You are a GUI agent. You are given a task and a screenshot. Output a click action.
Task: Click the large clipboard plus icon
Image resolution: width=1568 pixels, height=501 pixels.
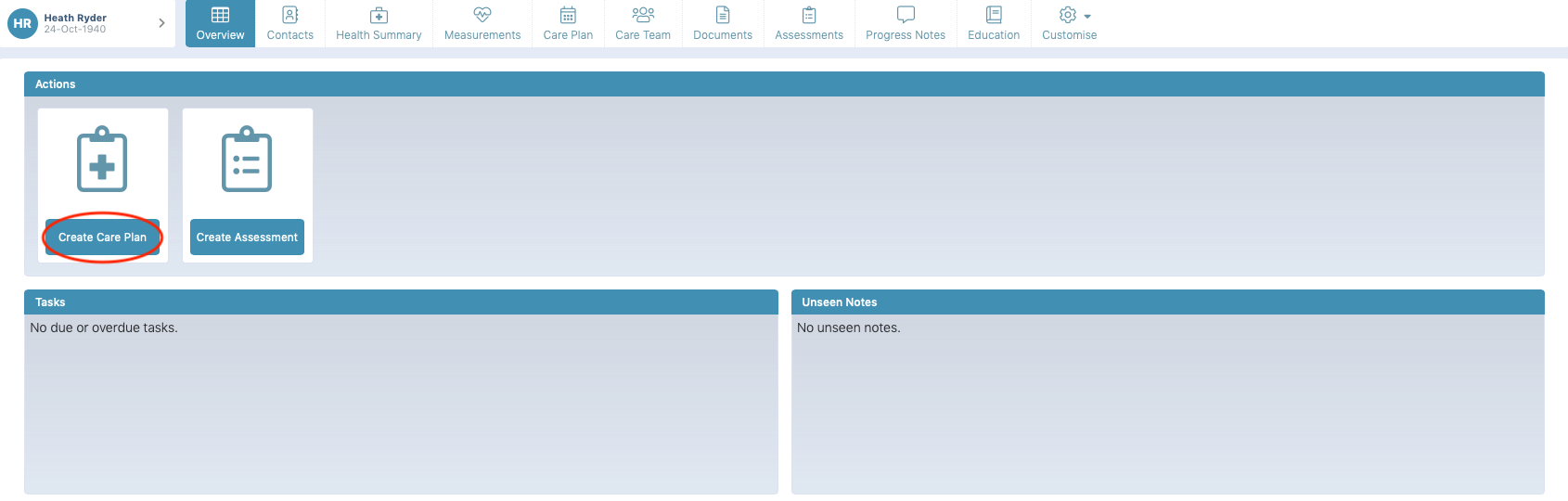coord(102,160)
